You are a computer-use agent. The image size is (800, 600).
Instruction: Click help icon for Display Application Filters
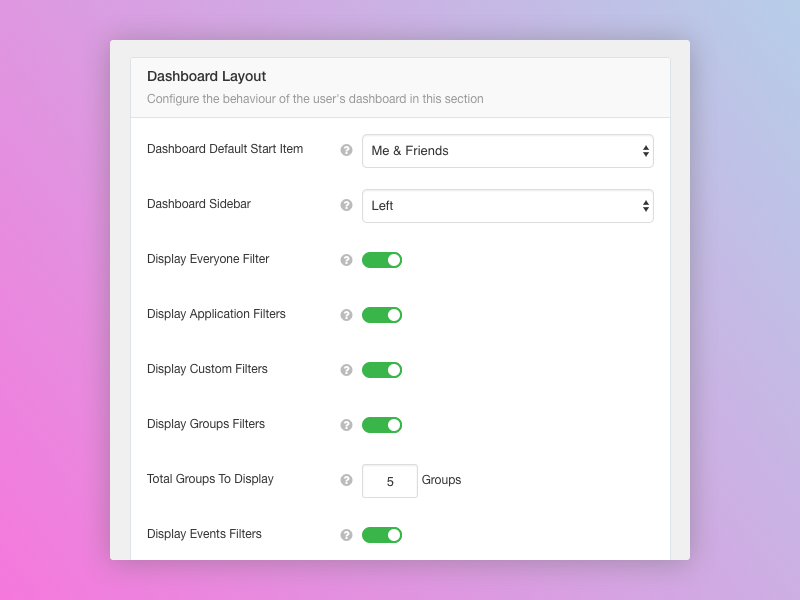tap(346, 315)
